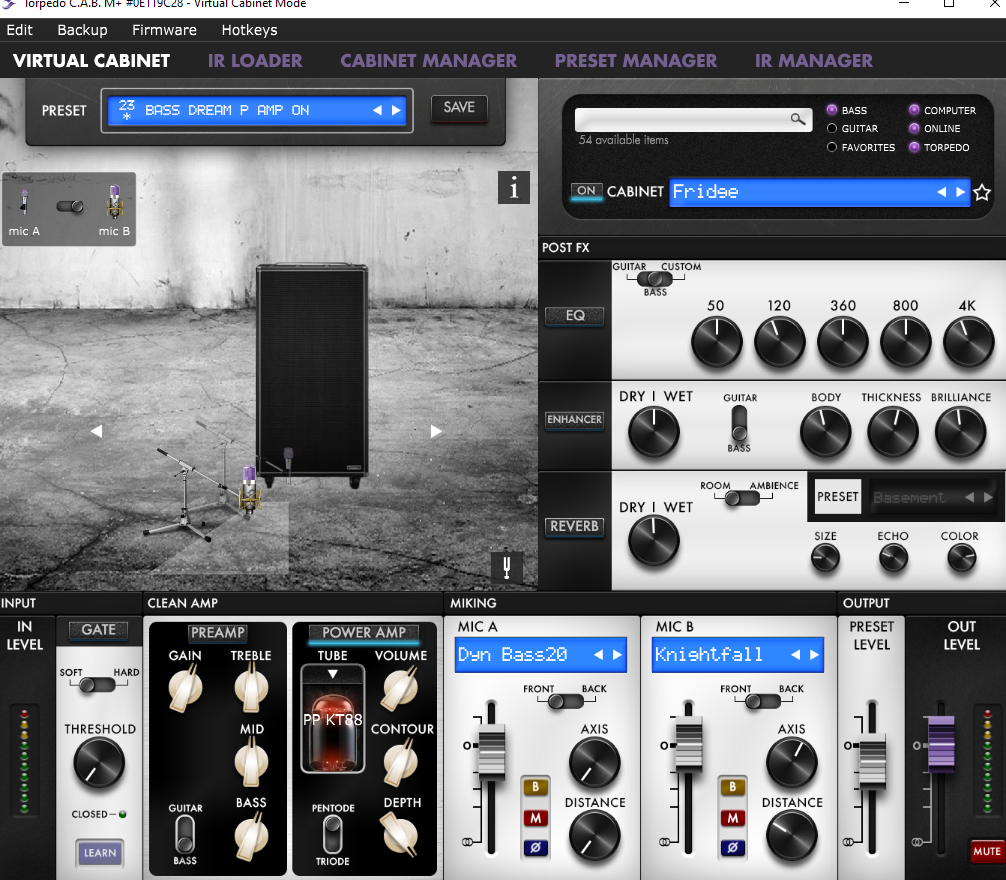Click the Depth knob
Viewport: 1006px width, 880px height.
(400, 834)
